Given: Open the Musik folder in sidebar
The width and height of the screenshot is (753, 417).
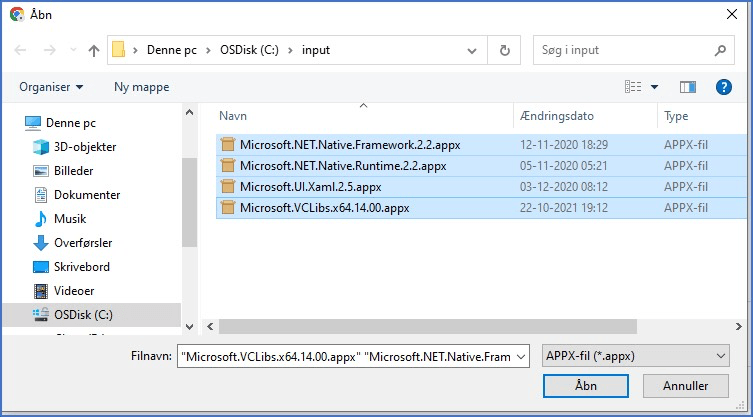Looking at the screenshot, I should pos(70,219).
